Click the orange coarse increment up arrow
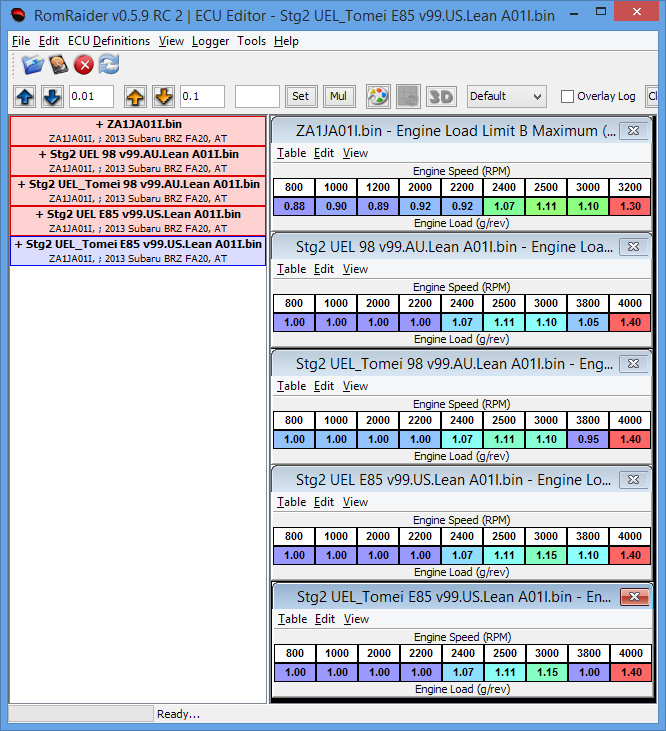Screen dimensions: 666x731 135,97
